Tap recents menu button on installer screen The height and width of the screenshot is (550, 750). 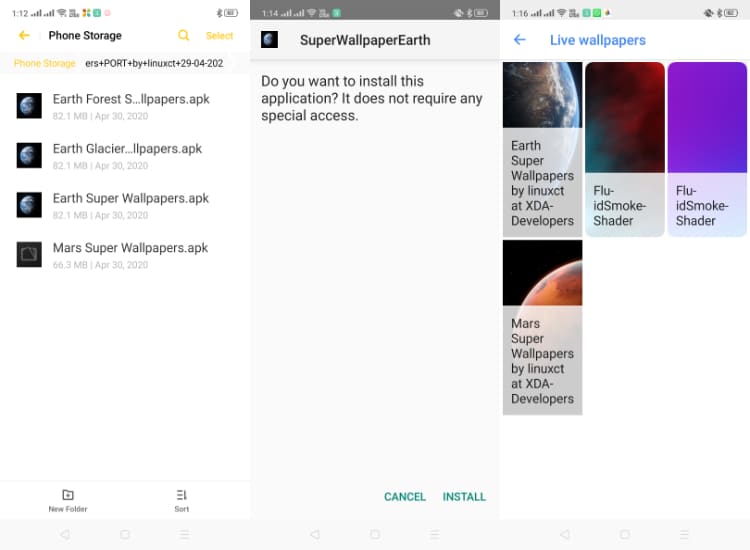[434, 534]
